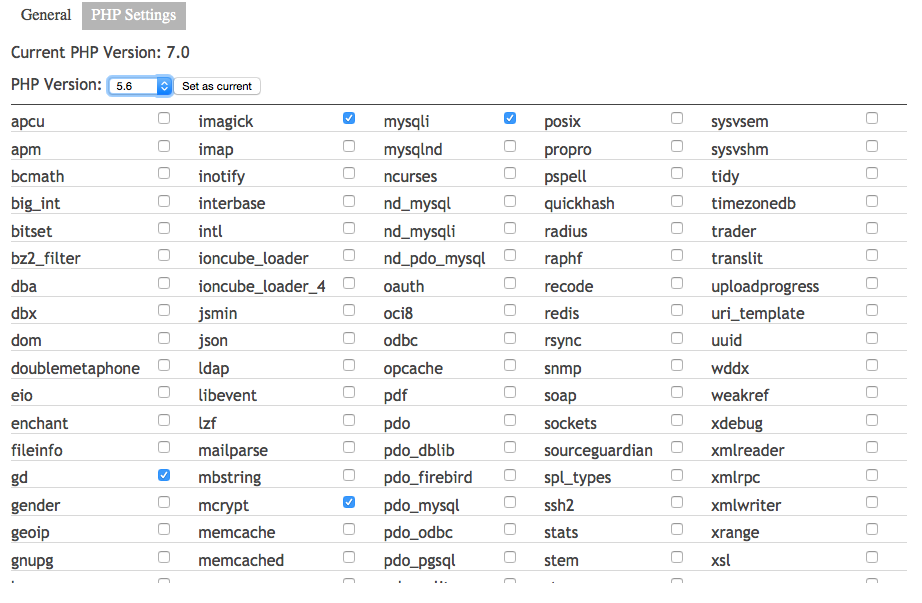
Task: Enable the sysvsem extension checkbox
Action: 872,118
